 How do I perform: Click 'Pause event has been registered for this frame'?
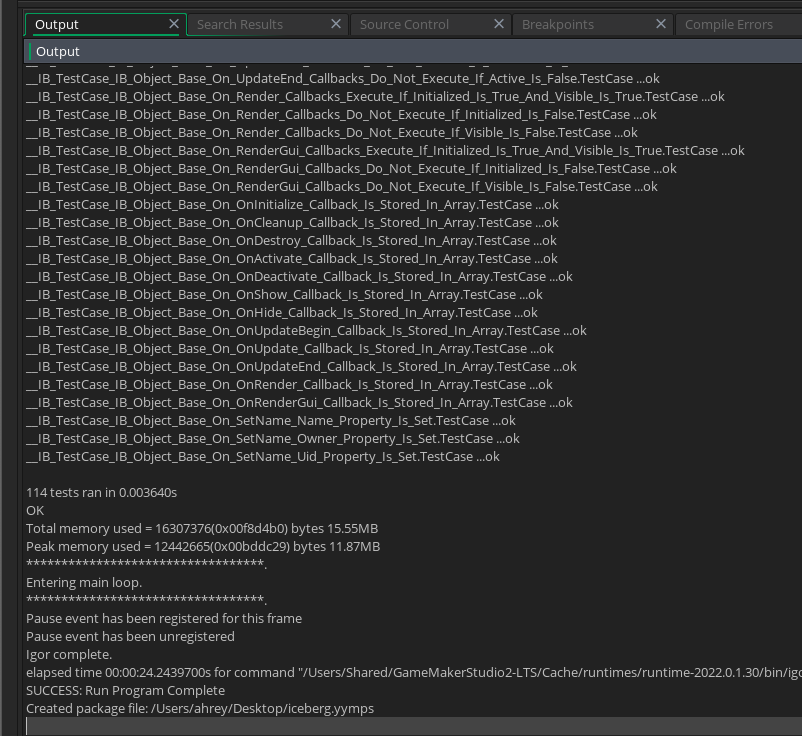tap(164, 618)
